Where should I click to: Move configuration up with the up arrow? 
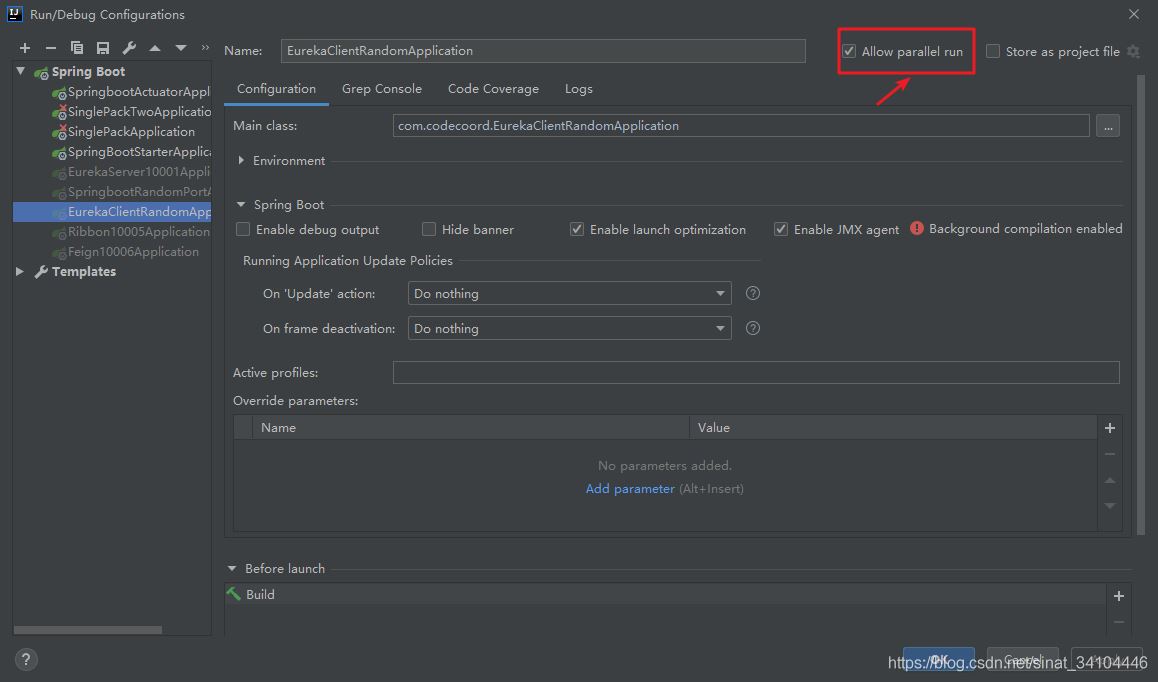coord(155,48)
